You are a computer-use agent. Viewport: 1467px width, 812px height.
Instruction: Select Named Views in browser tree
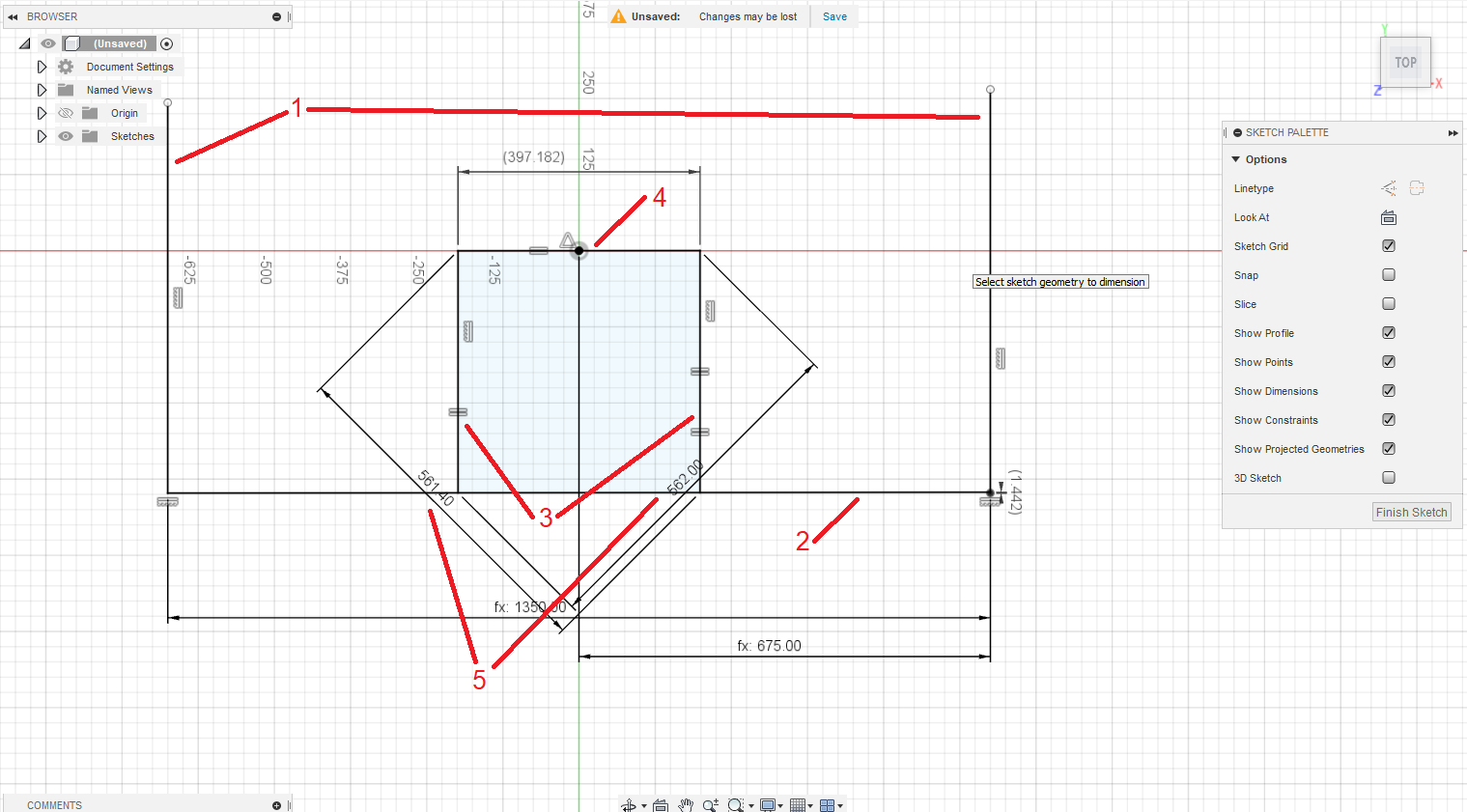coord(119,90)
